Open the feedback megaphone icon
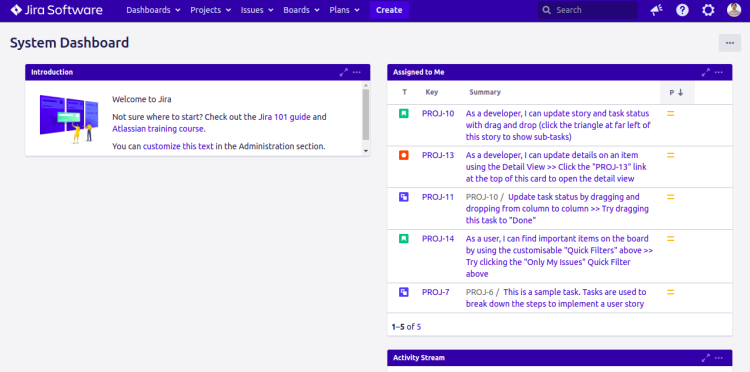The image size is (750, 372). pos(656,10)
